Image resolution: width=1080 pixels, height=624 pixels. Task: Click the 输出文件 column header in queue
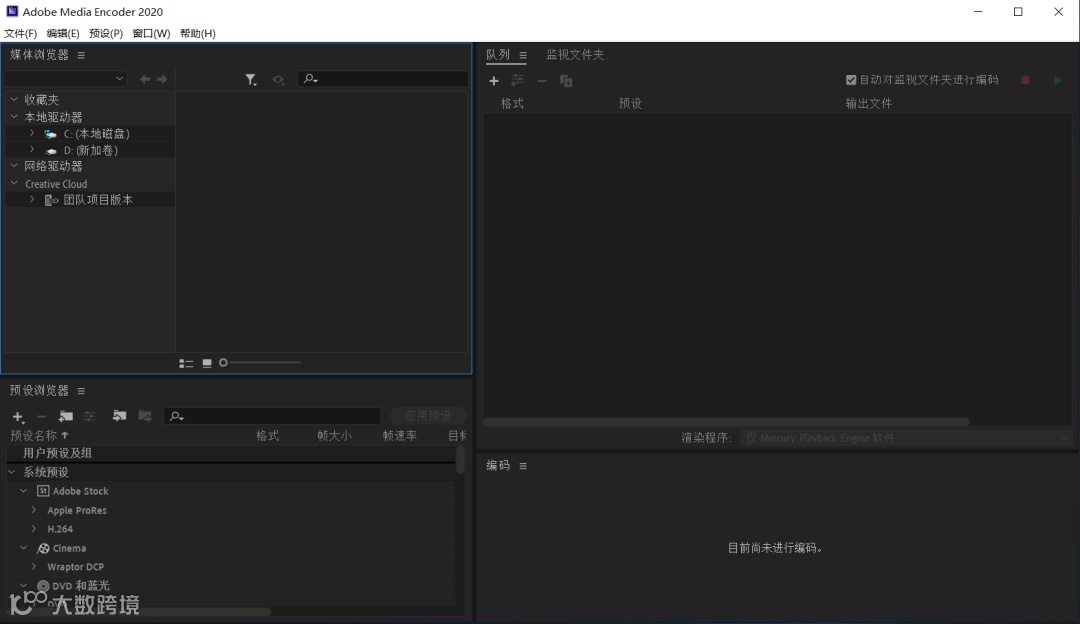869,103
